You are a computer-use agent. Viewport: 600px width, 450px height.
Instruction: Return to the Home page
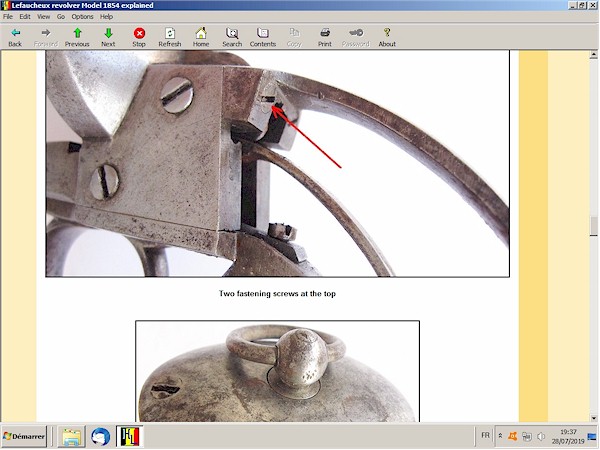[x=201, y=38]
